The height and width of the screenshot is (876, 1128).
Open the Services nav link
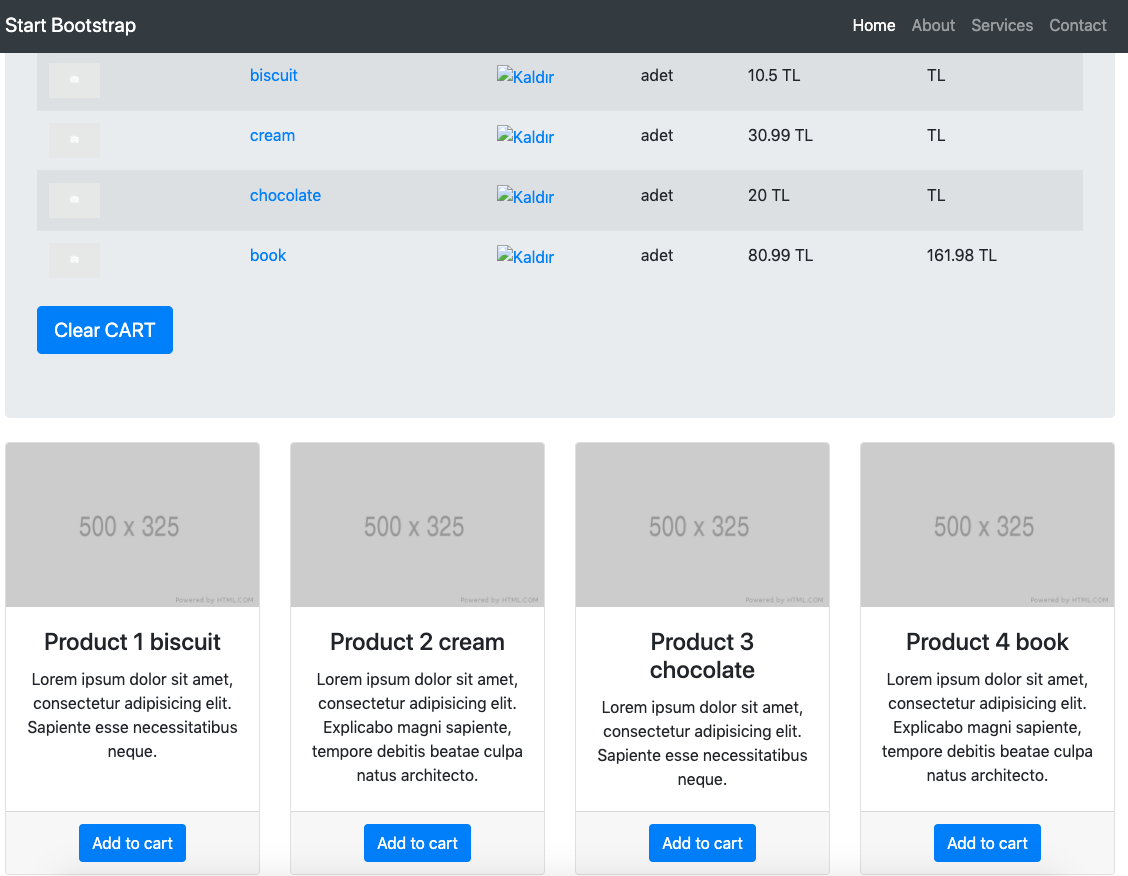click(x=1001, y=26)
